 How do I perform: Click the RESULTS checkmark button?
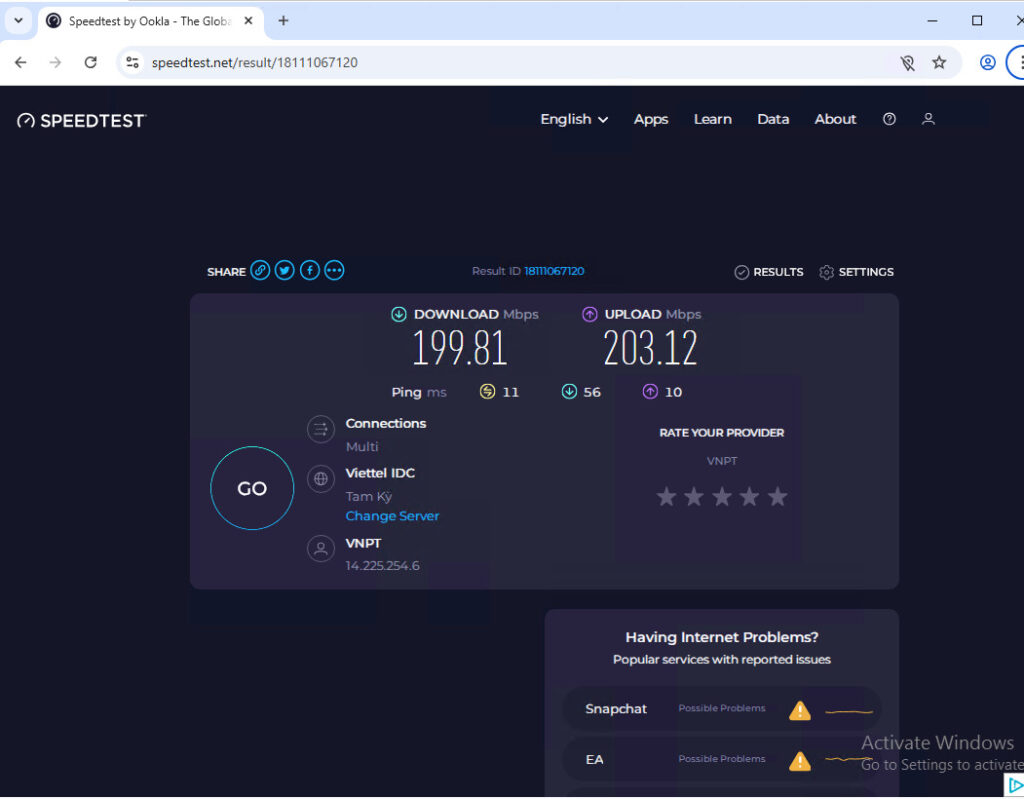click(769, 272)
